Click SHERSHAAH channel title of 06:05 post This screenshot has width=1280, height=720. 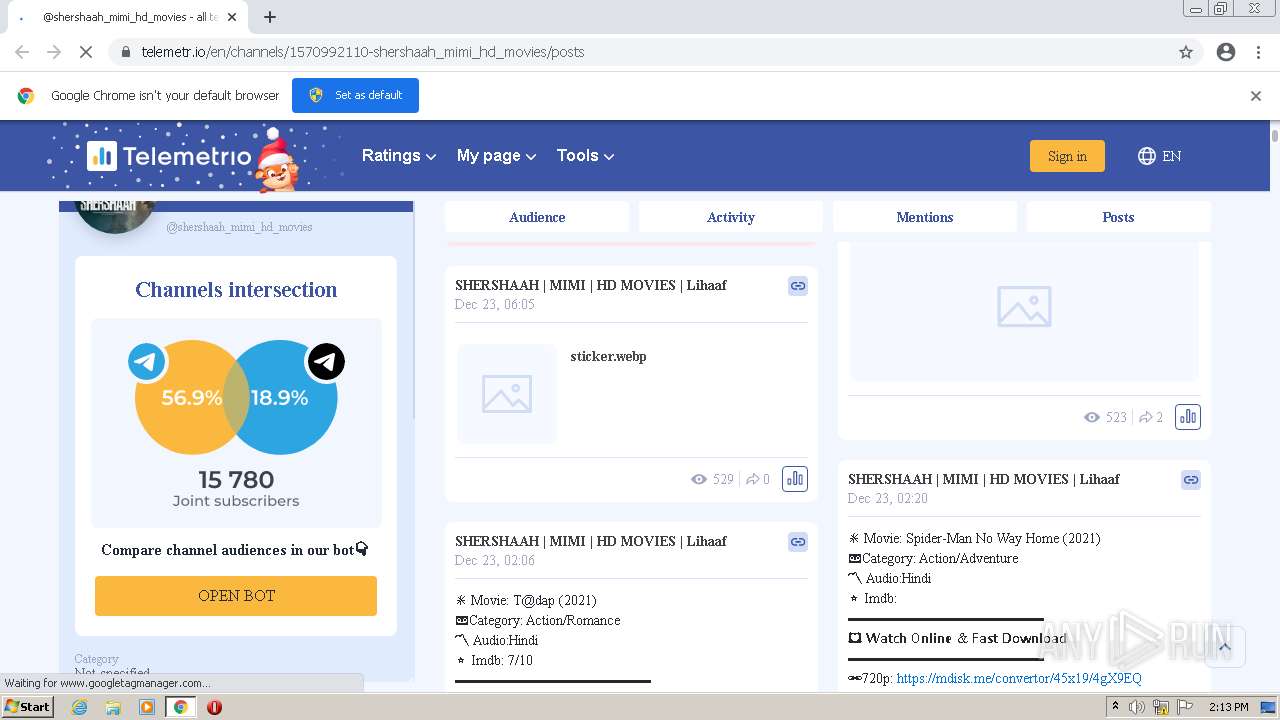590,285
